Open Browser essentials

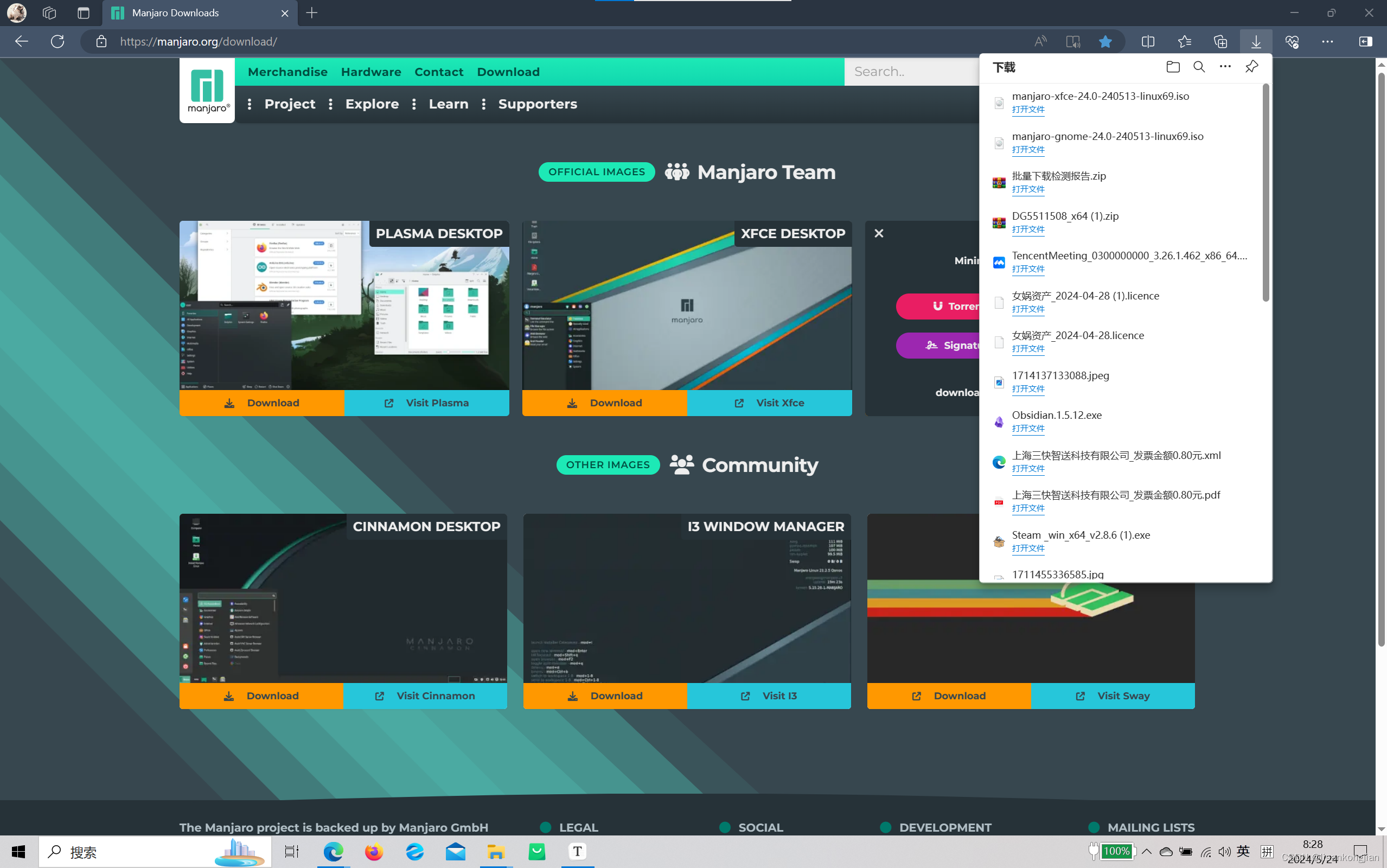coord(1293,41)
